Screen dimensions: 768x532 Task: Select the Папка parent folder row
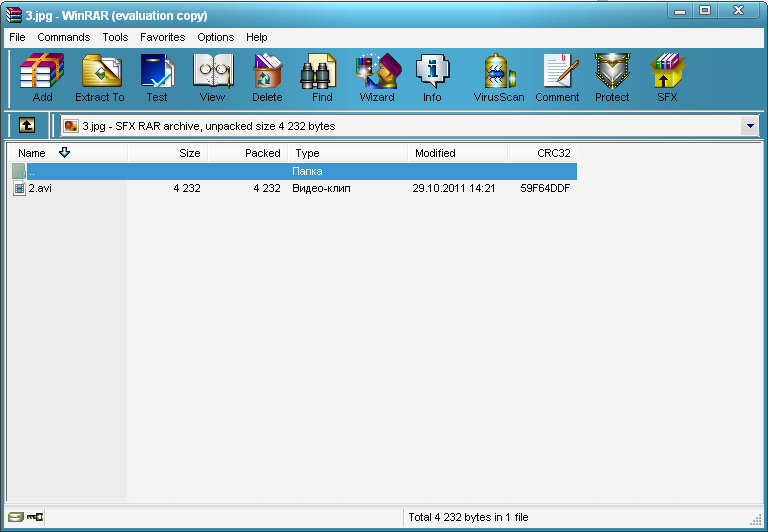click(x=293, y=171)
